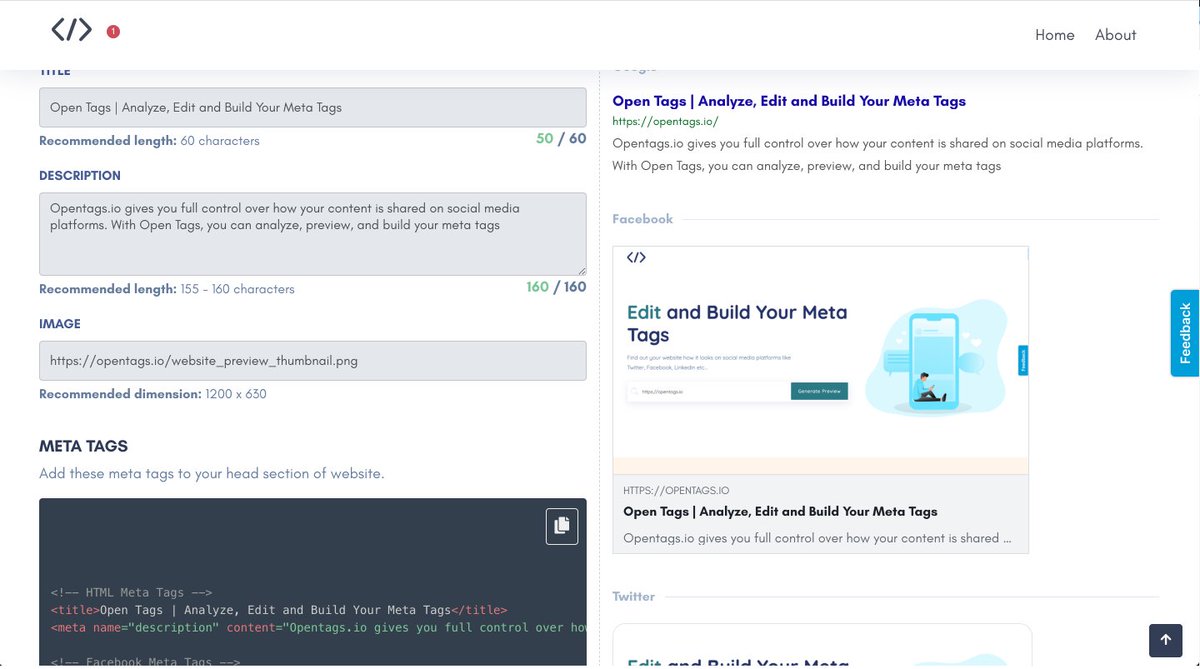Click 'Add these meta tags' instruction text
Screen dimensions: 1200x669
click(212, 473)
